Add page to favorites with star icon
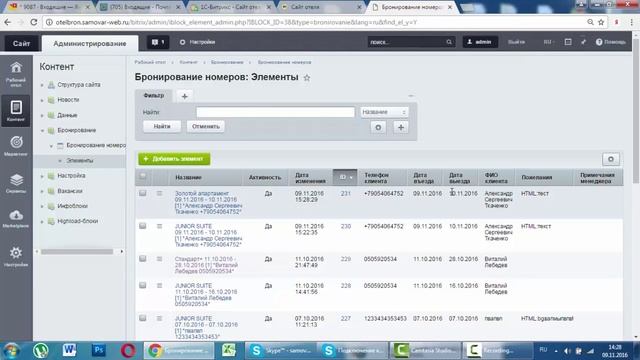 click(x=307, y=78)
